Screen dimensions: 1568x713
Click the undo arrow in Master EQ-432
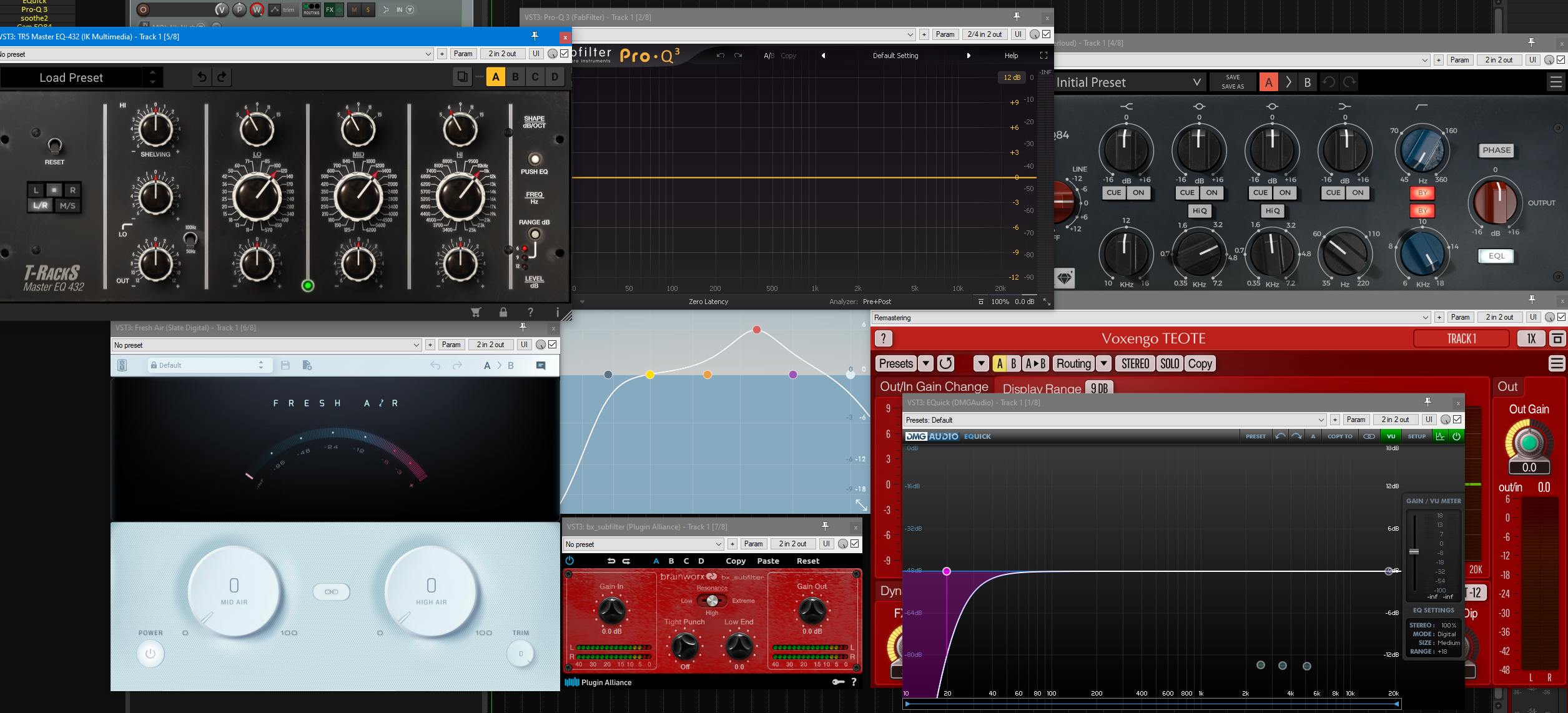202,77
